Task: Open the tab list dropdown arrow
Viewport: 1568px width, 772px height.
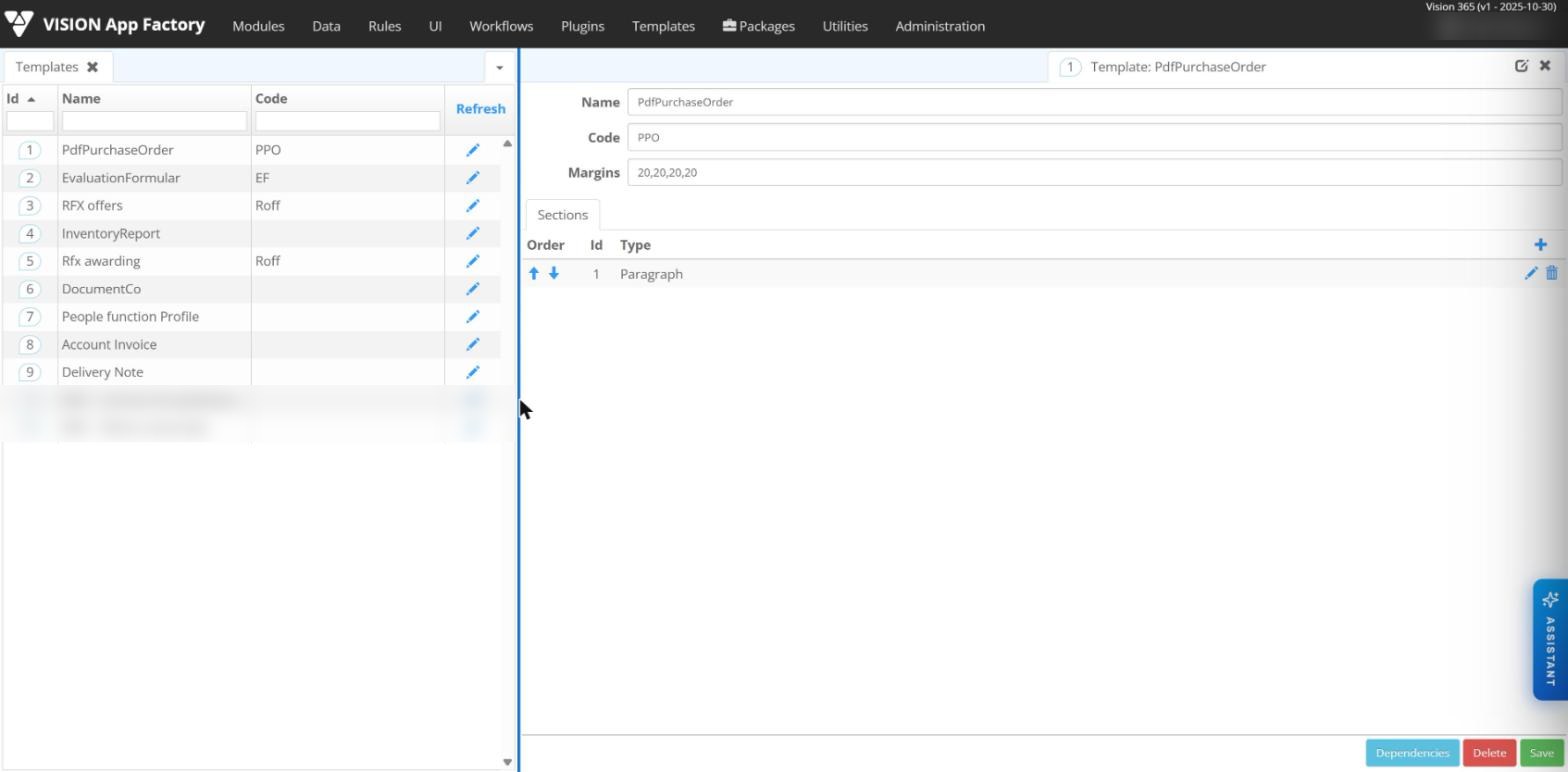Action: tap(499, 67)
